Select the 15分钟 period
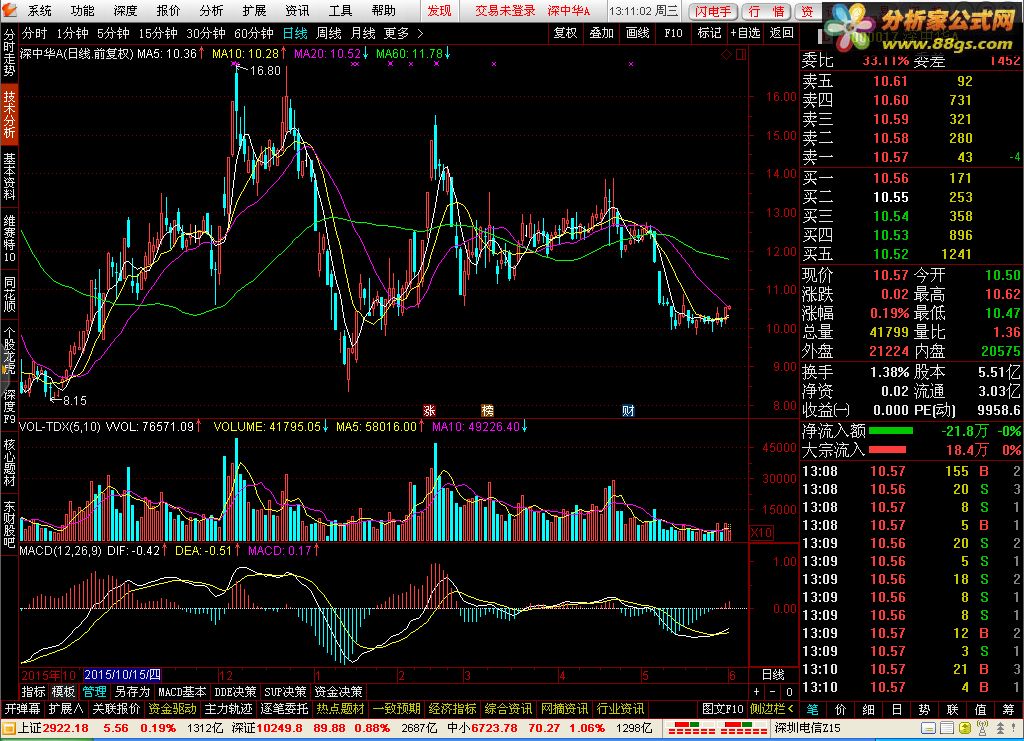This screenshot has height=741, width=1024. 158,33
